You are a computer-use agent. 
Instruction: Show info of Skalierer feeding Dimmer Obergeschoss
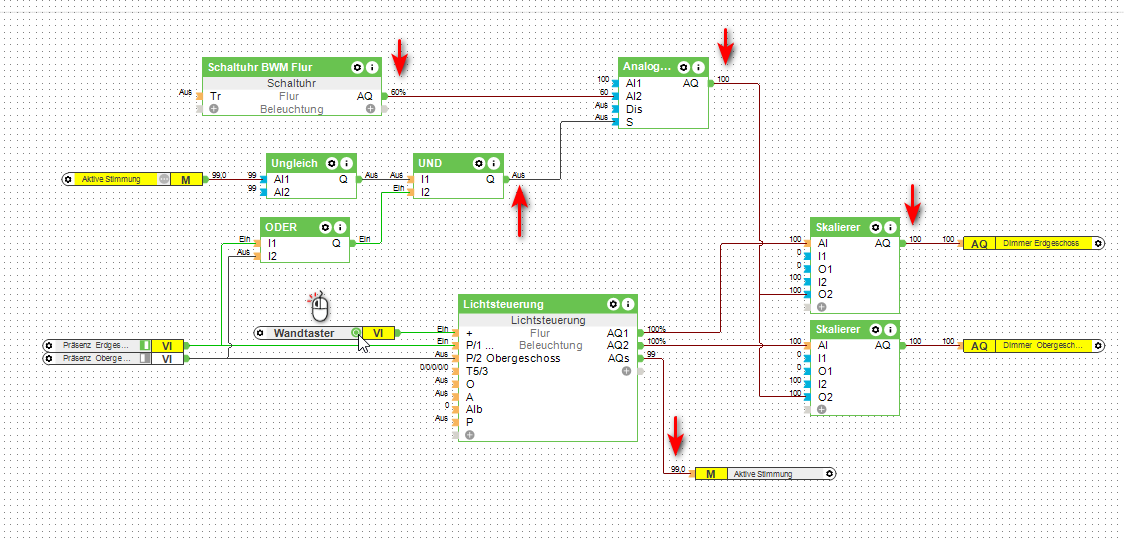pos(890,330)
